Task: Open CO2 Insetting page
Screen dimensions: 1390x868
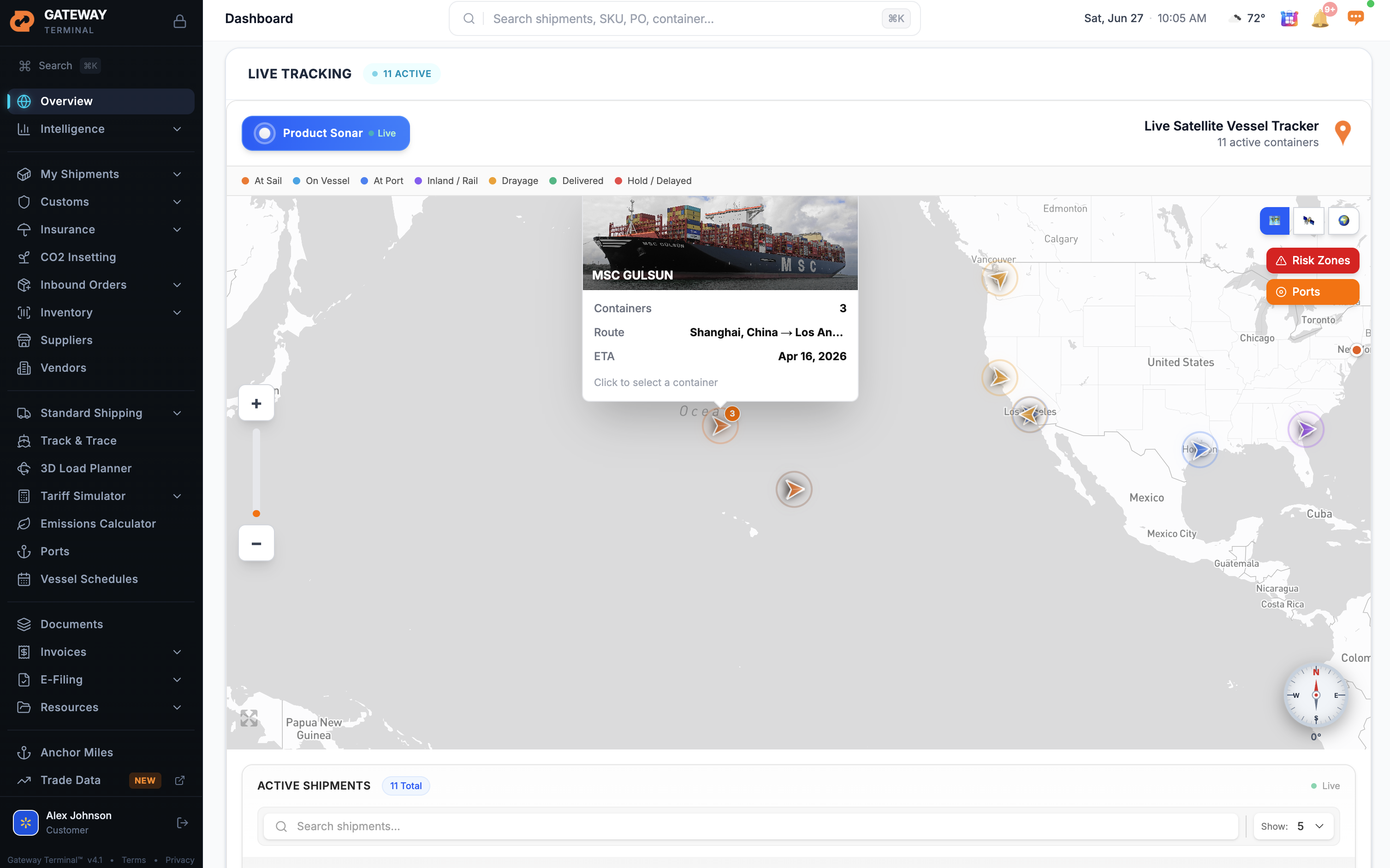Action: pyautogui.click(x=101, y=257)
